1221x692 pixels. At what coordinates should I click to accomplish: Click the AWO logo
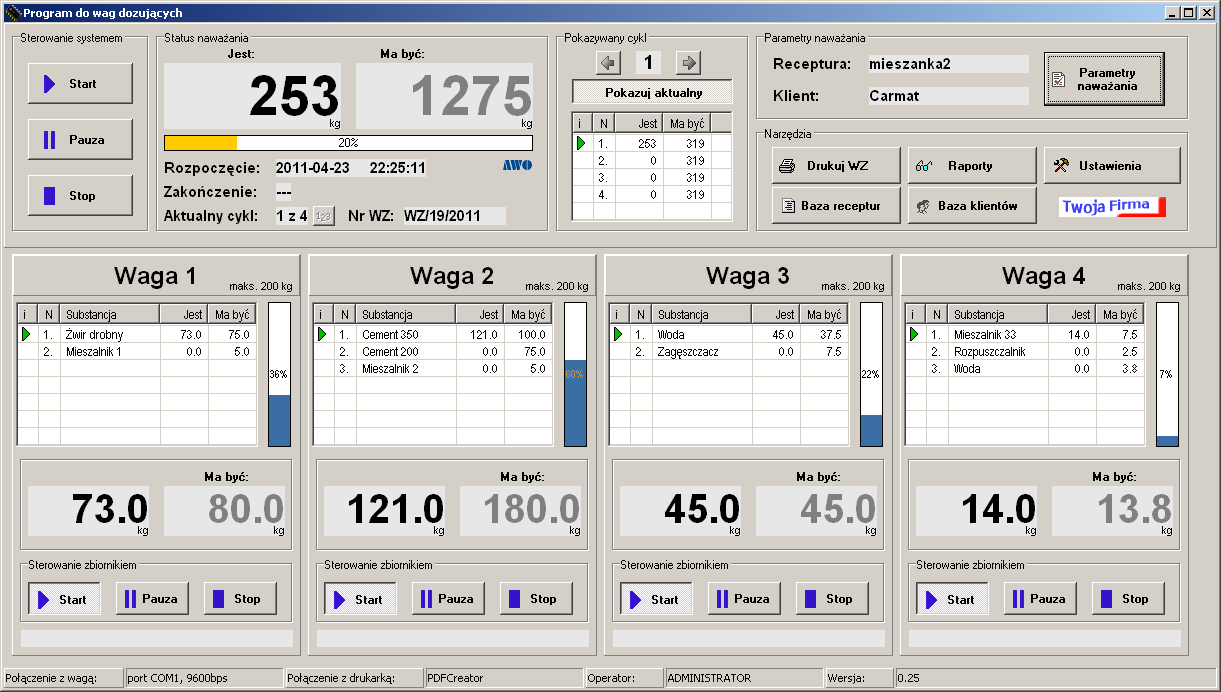pos(517,166)
